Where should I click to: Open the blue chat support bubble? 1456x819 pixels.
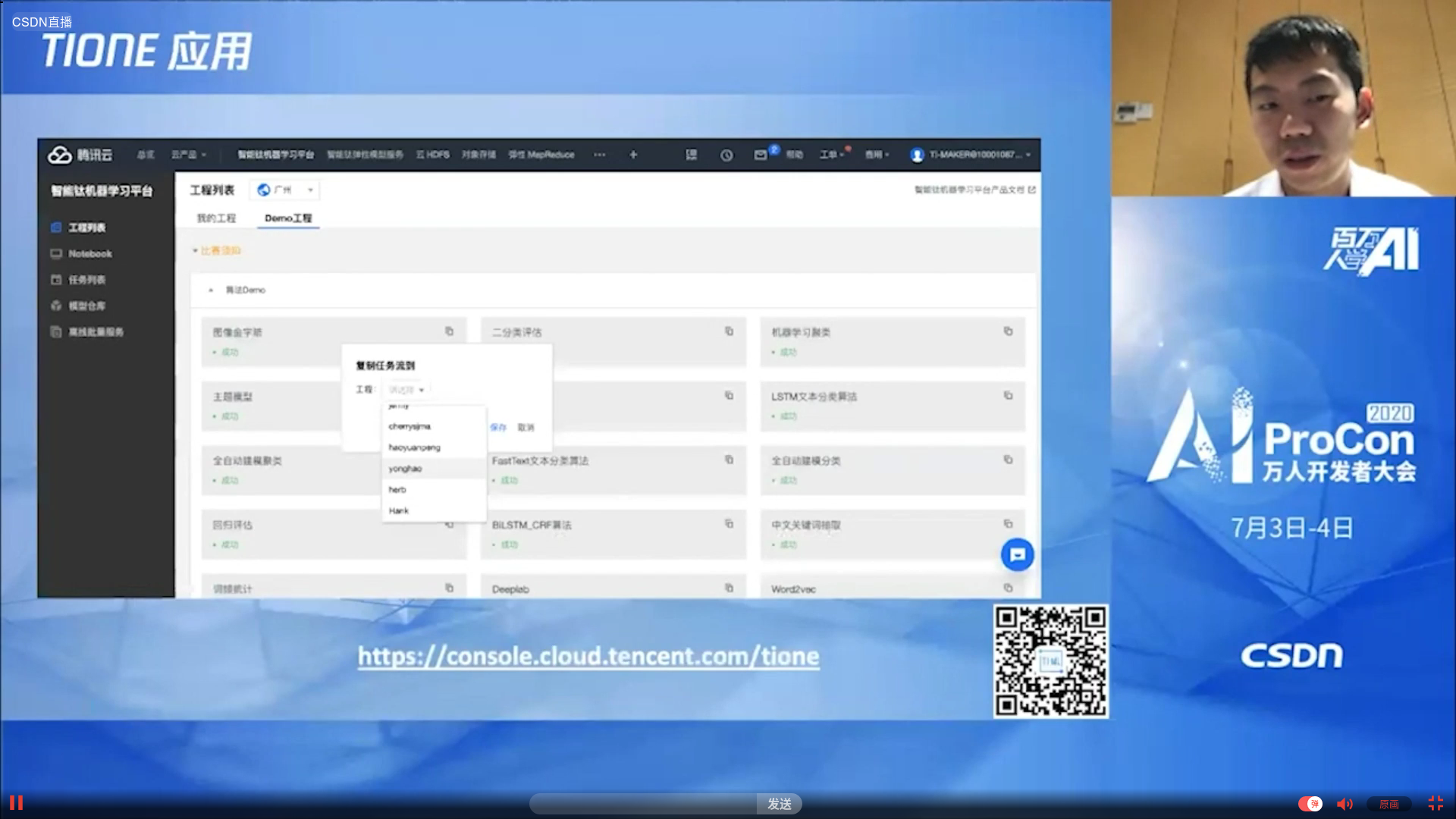tap(1017, 555)
